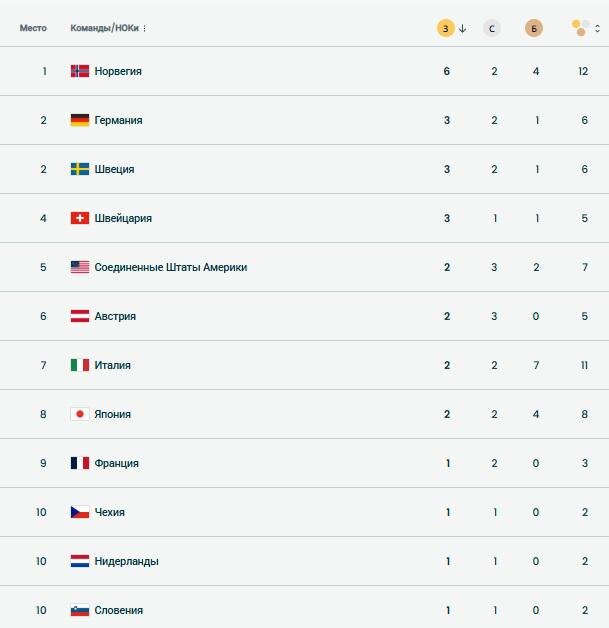Click Switzerland's flag icon

(80, 218)
